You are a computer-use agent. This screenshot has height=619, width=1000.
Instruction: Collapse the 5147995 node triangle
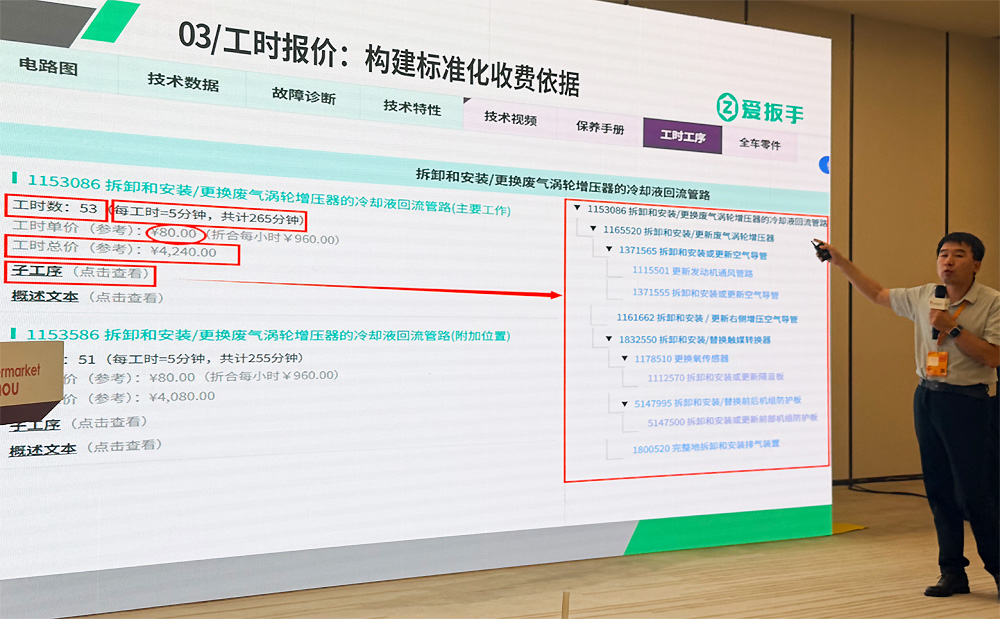[x=625, y=404]
